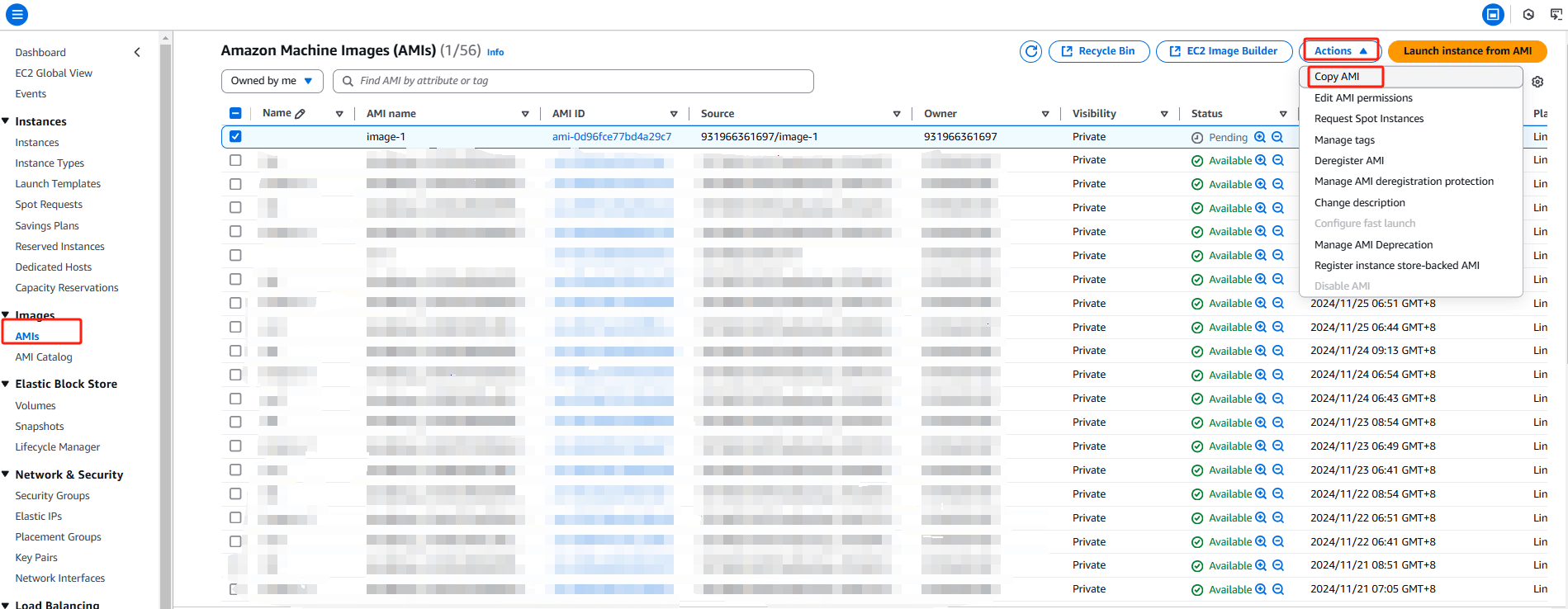The height and width of the screenshot is (609, 1568).
Task: Click sort arrow on Owner column
Action: 1045,114
